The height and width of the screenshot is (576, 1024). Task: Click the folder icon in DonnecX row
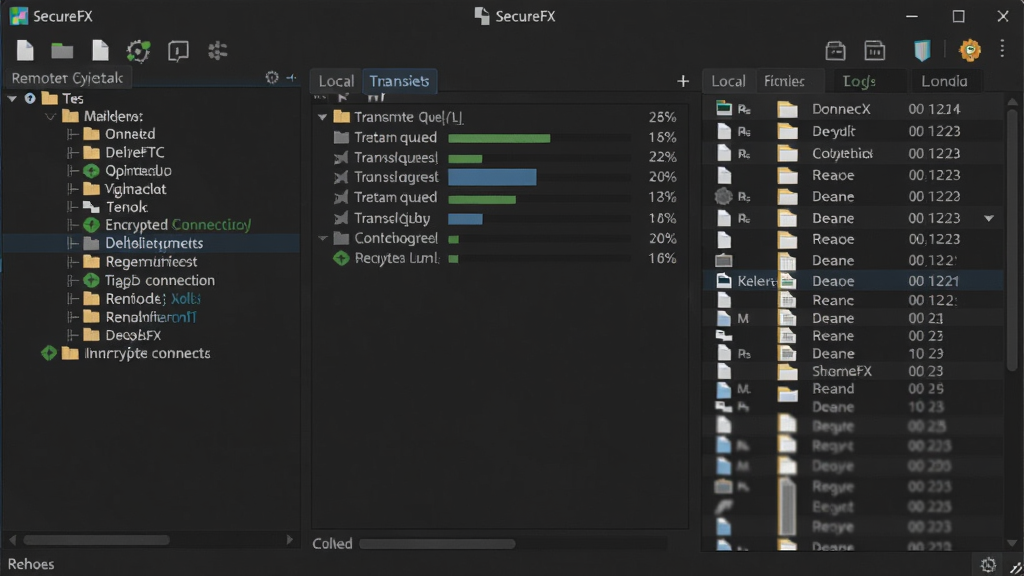(788, 109)
